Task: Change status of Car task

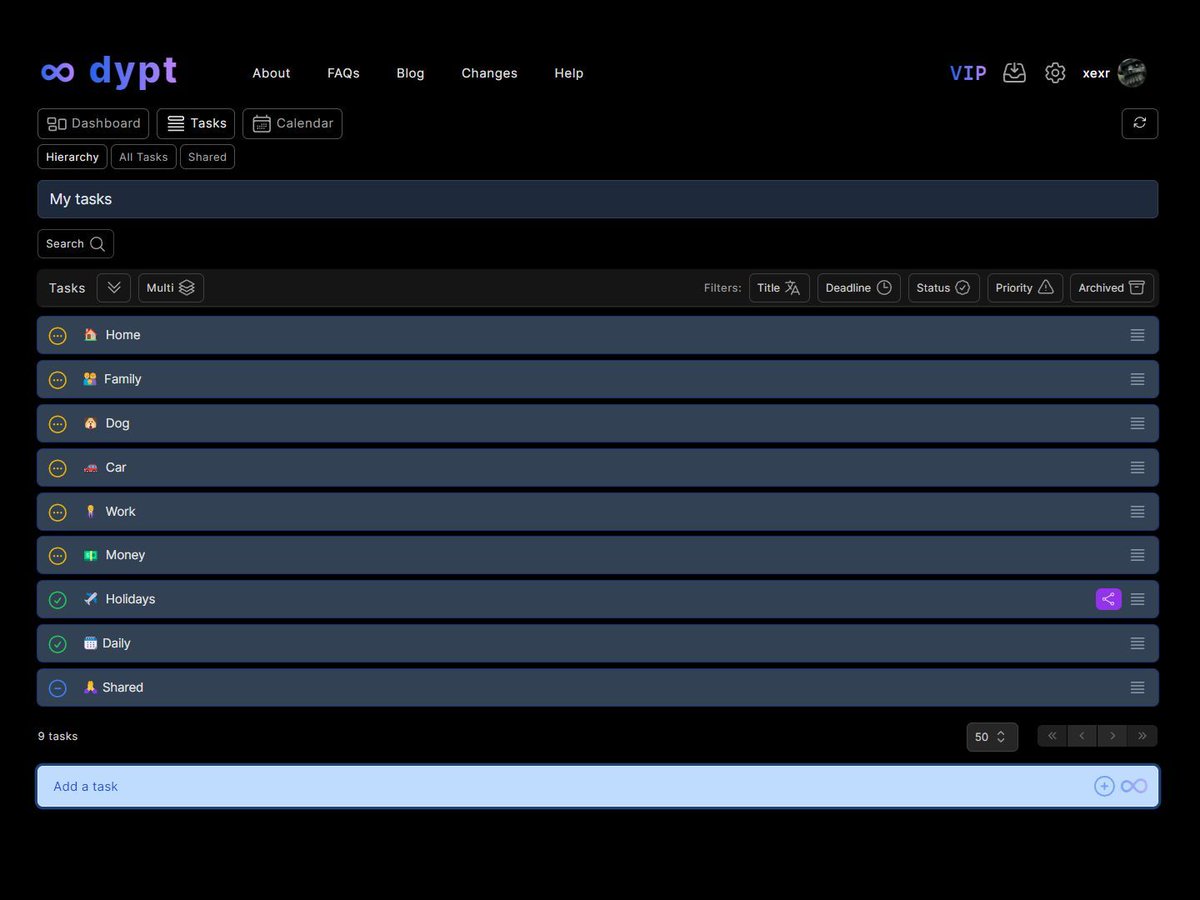Action: point(58,468)
